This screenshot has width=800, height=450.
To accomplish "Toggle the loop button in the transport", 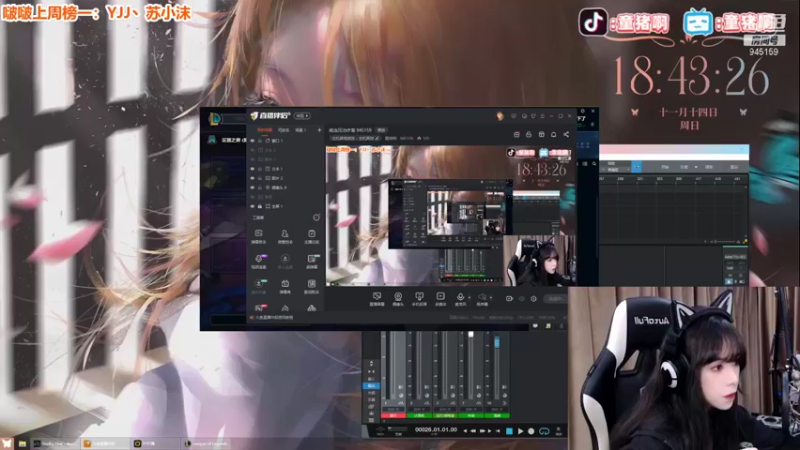I will (x=544, y=431).
